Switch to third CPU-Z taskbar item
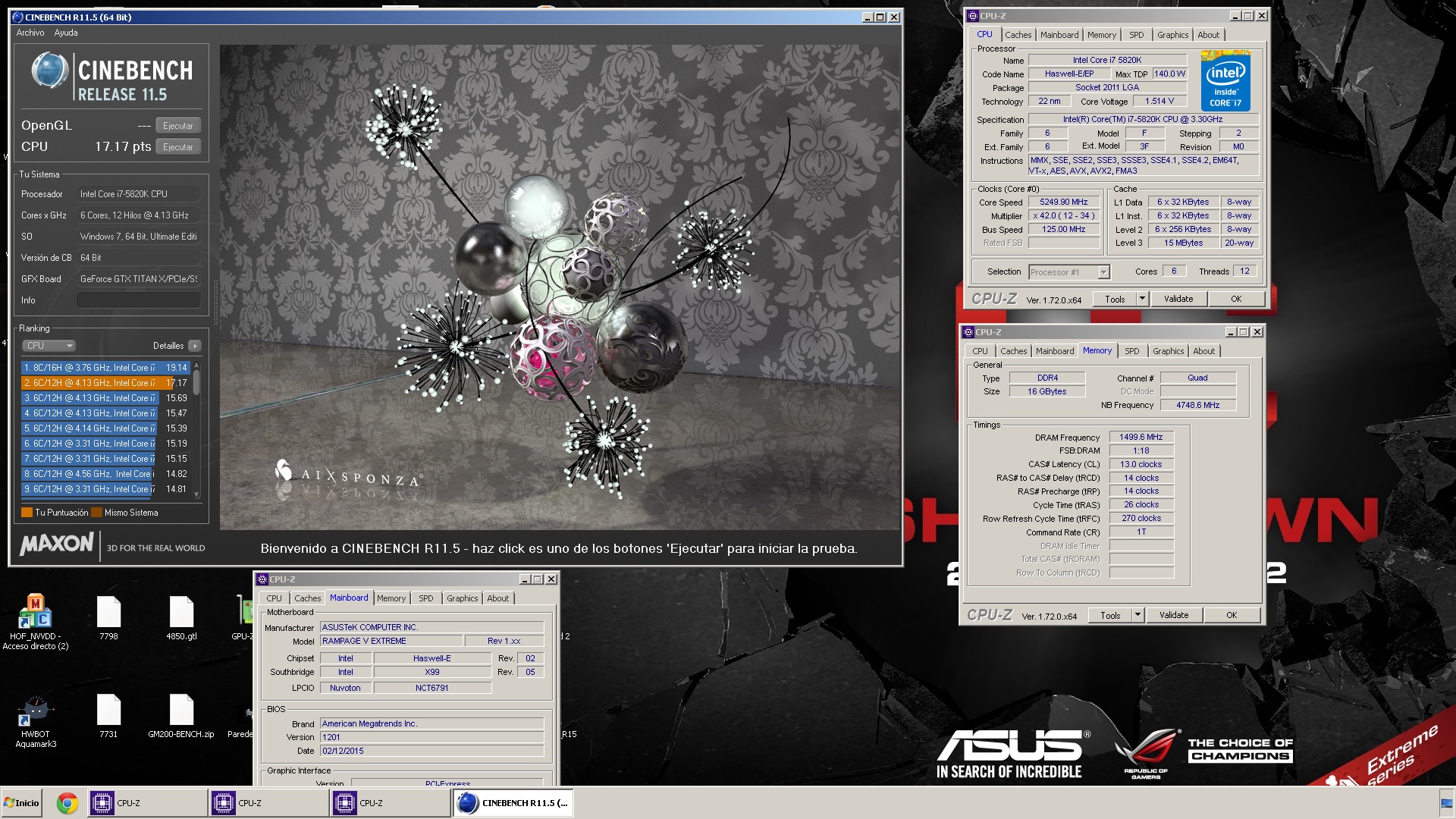The width and height of the screenshot is (1456, 819). pyautogui.click(x=390, y=803)
